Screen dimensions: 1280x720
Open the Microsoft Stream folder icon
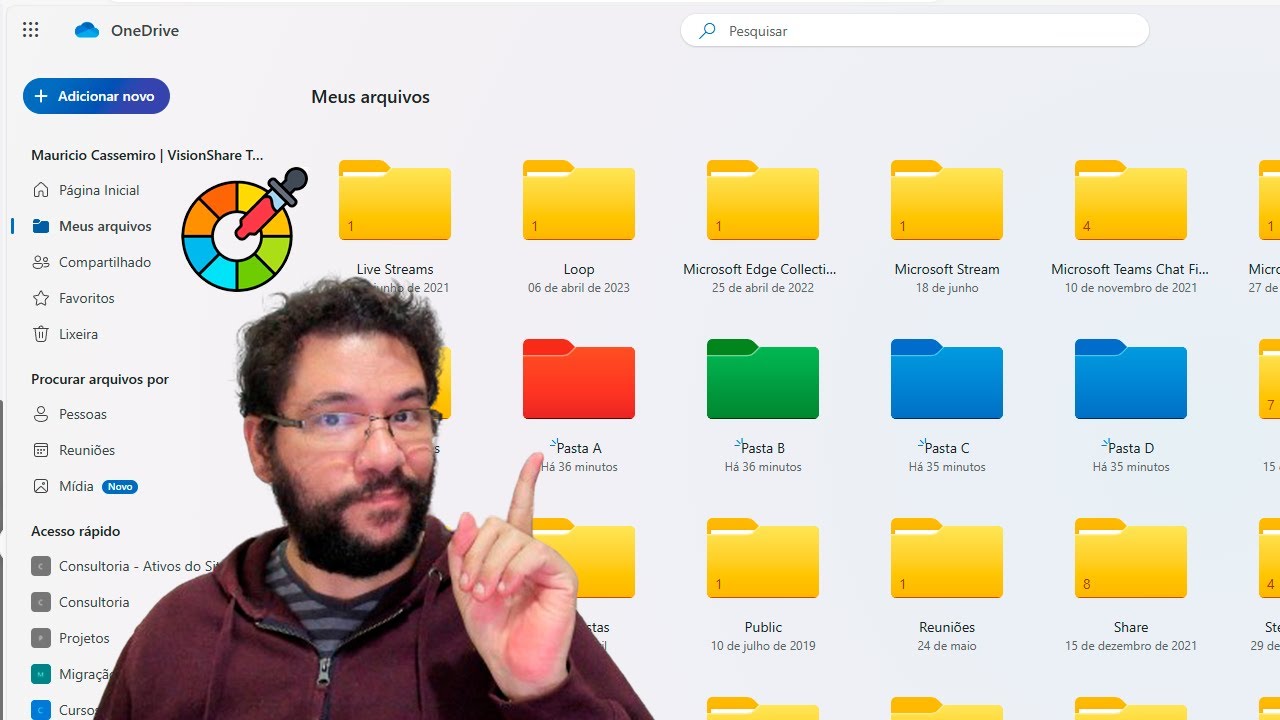947,200
